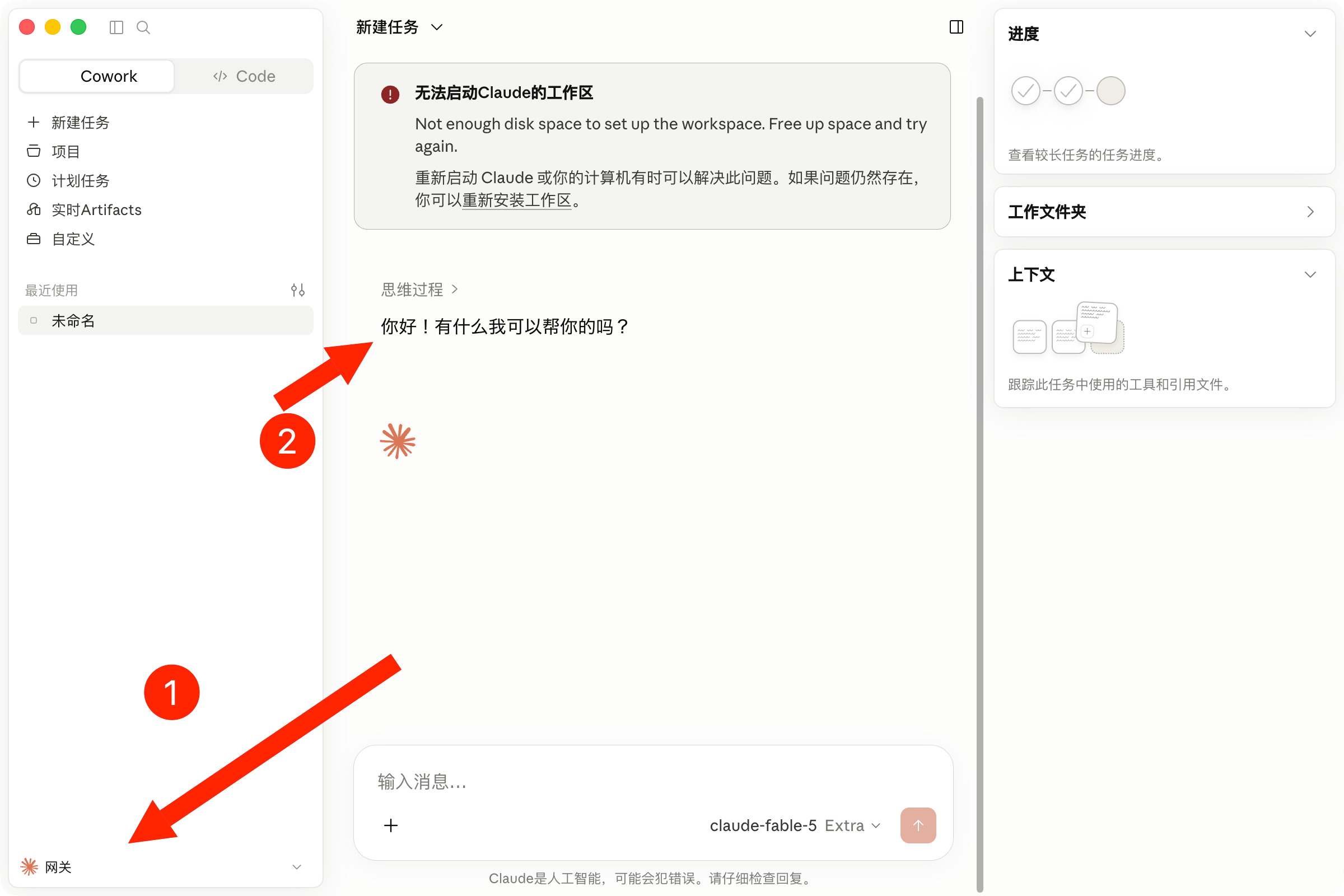Click the 输入消息 text field
The image size is (1344, 896).
652,781
